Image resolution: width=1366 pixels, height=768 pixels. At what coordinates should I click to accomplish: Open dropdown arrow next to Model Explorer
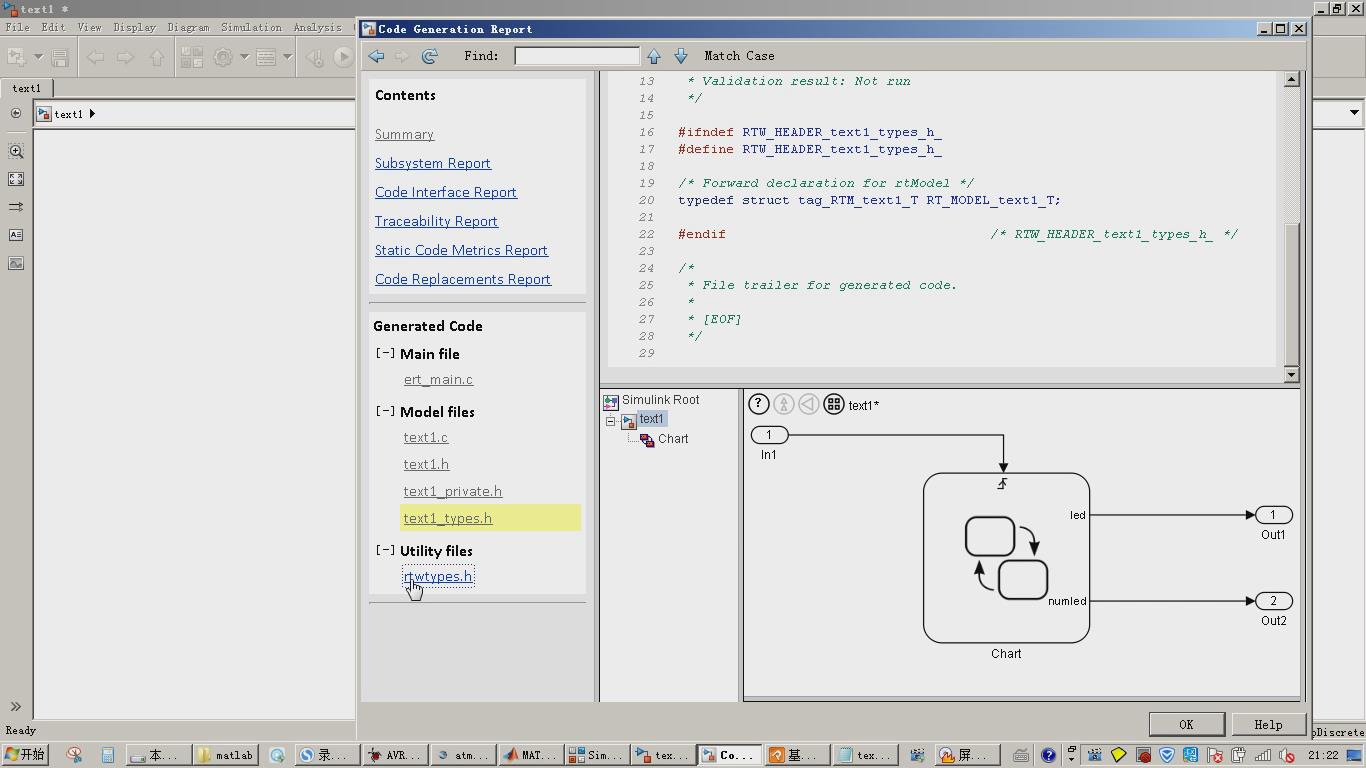287,57
